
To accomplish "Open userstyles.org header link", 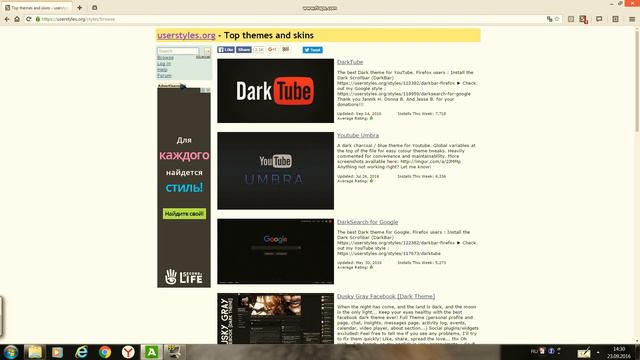I will coord(186,36).
